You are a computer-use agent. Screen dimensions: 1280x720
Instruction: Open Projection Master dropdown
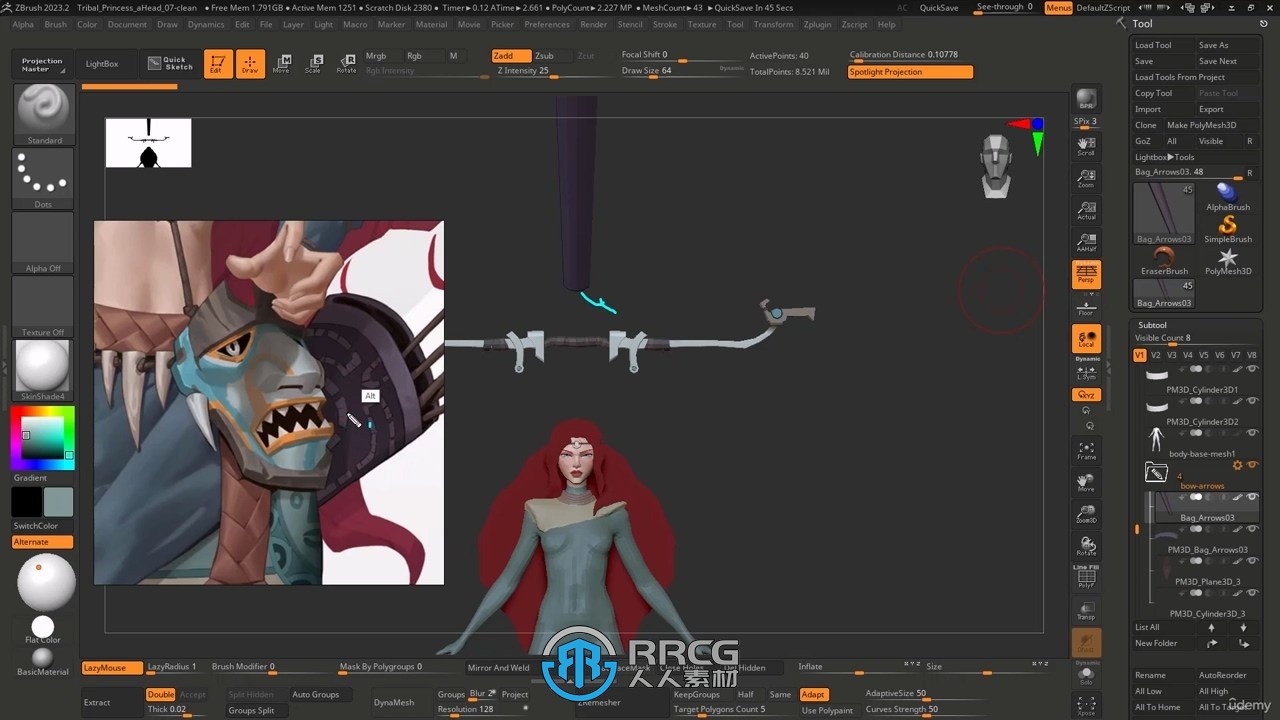click(42, 64)
